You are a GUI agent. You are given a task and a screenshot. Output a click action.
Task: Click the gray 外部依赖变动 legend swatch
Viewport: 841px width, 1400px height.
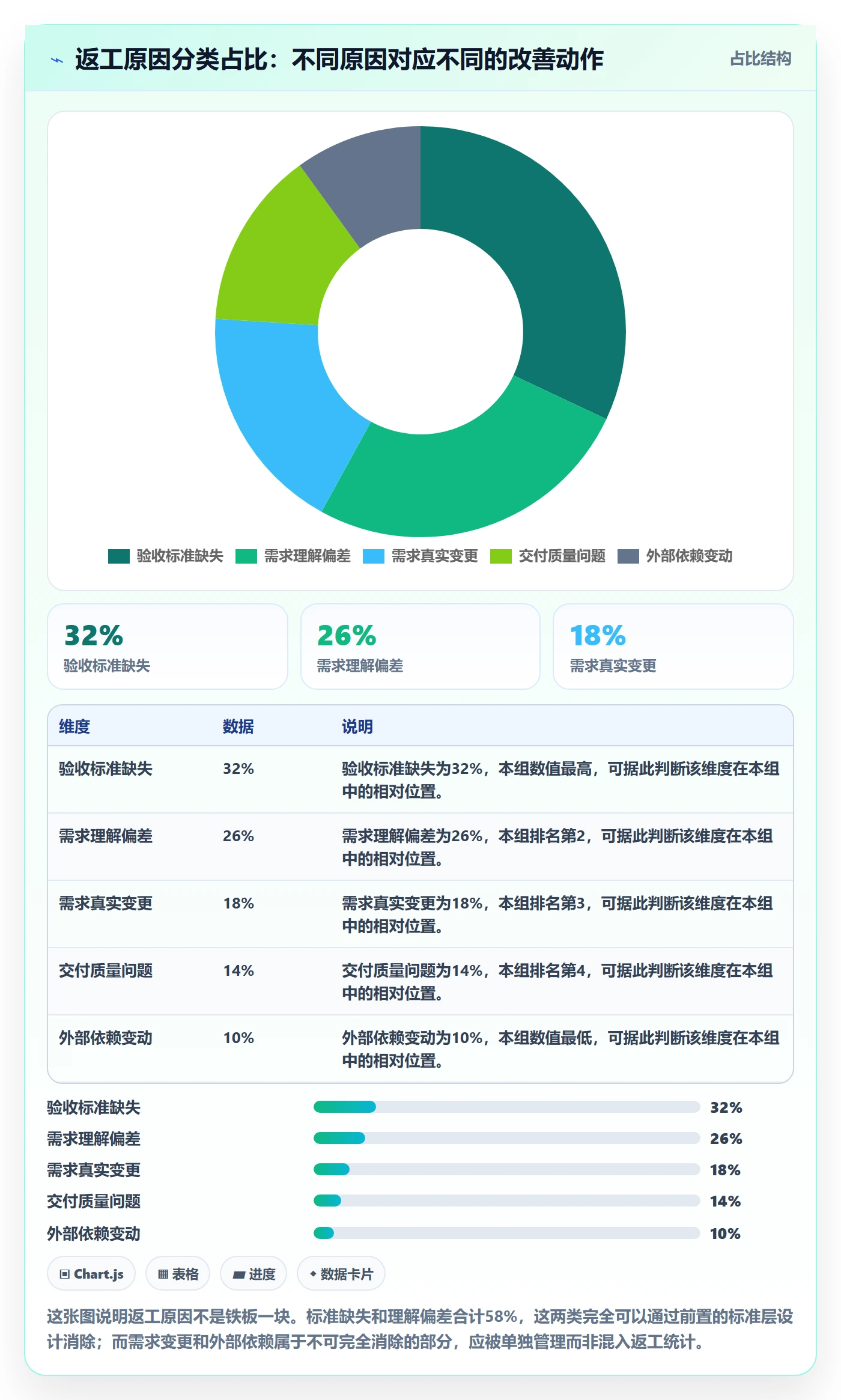628,556
